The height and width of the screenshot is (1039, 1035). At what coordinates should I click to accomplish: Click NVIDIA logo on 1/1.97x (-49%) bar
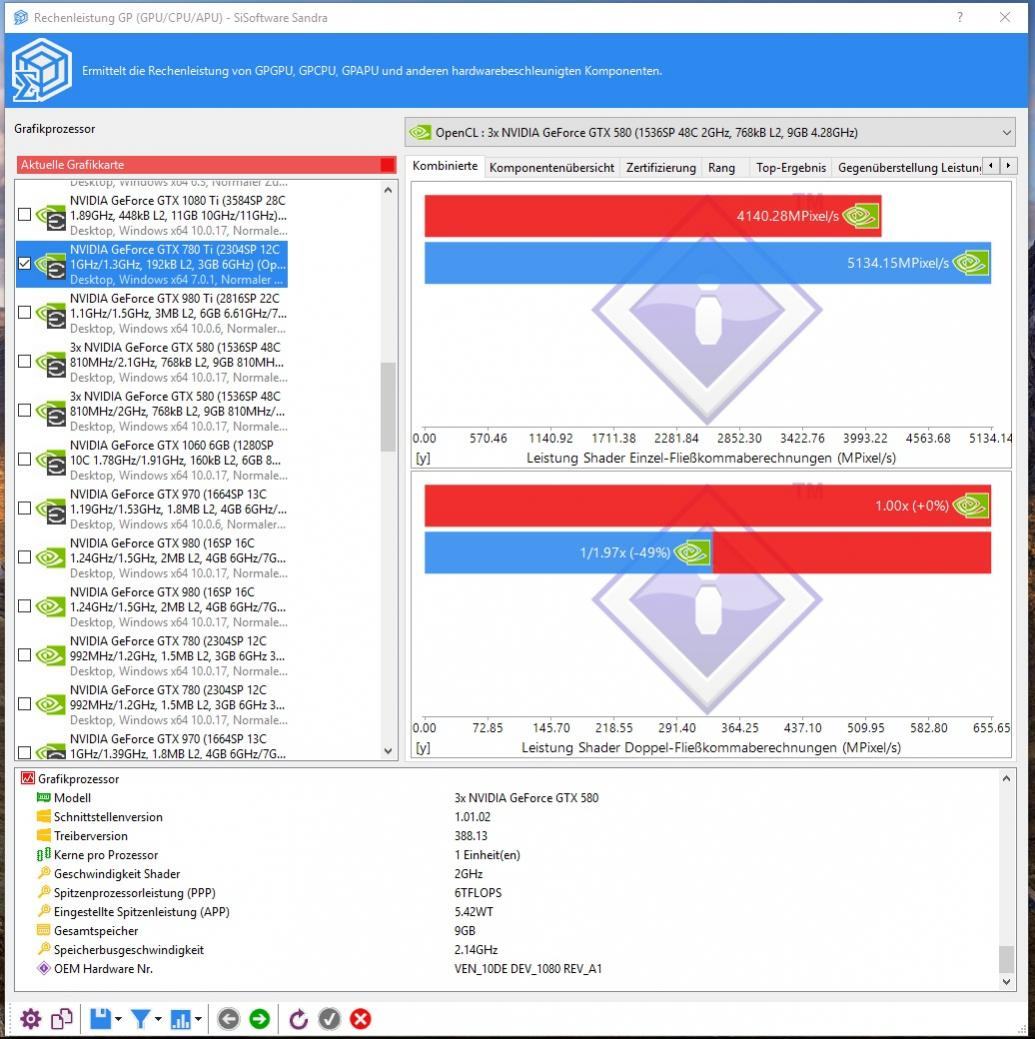[692, 553]
